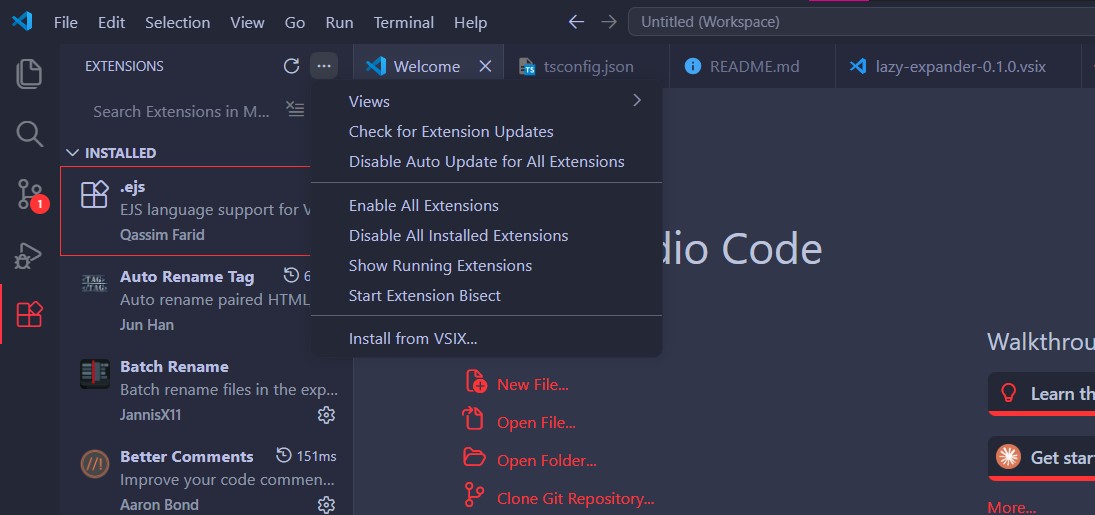Click the Auto Rename Tag extension icon
This screenshot has width=1095, height=515.
94,283
